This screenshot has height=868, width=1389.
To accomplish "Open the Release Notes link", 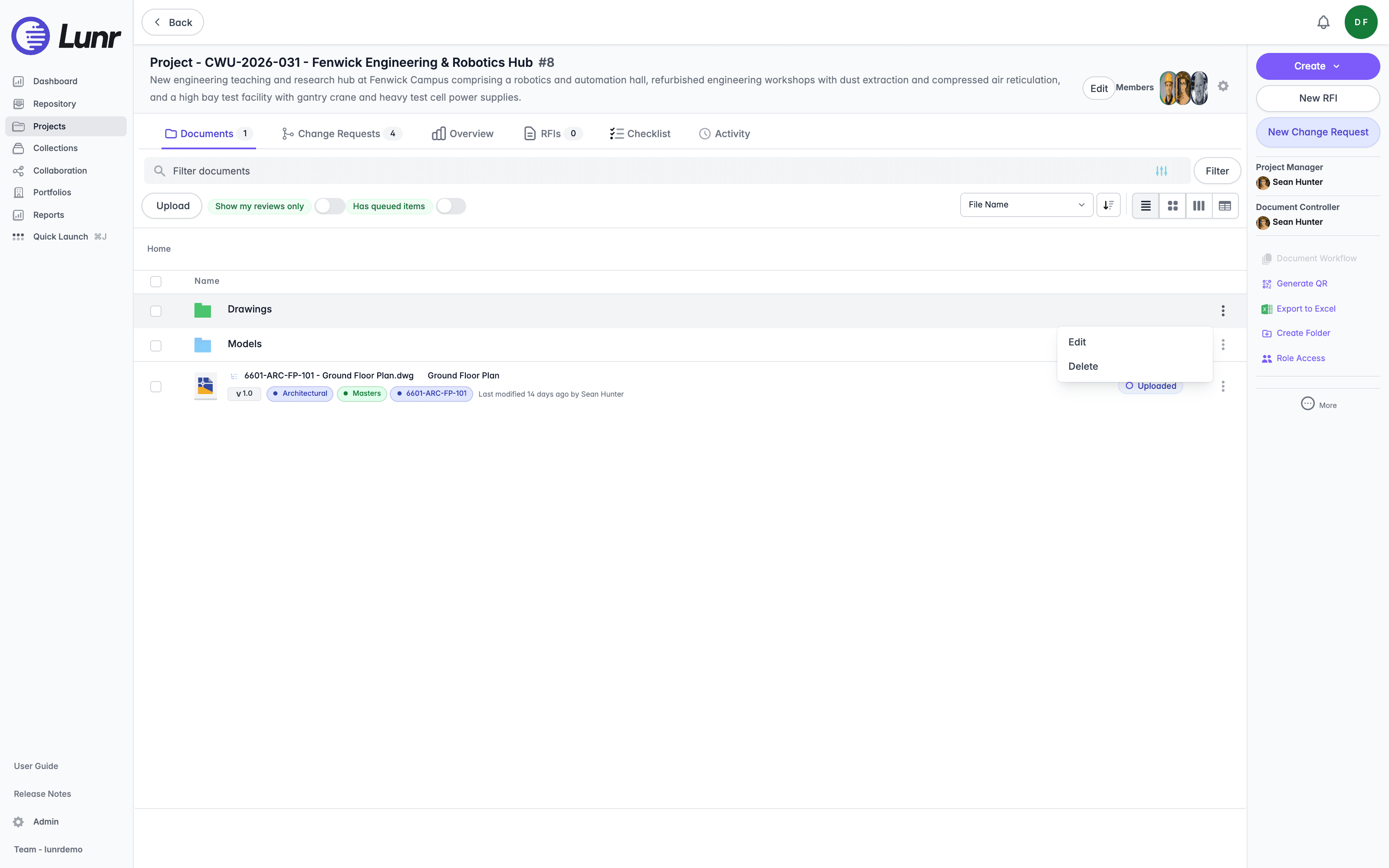I will (x=43, y=794).
